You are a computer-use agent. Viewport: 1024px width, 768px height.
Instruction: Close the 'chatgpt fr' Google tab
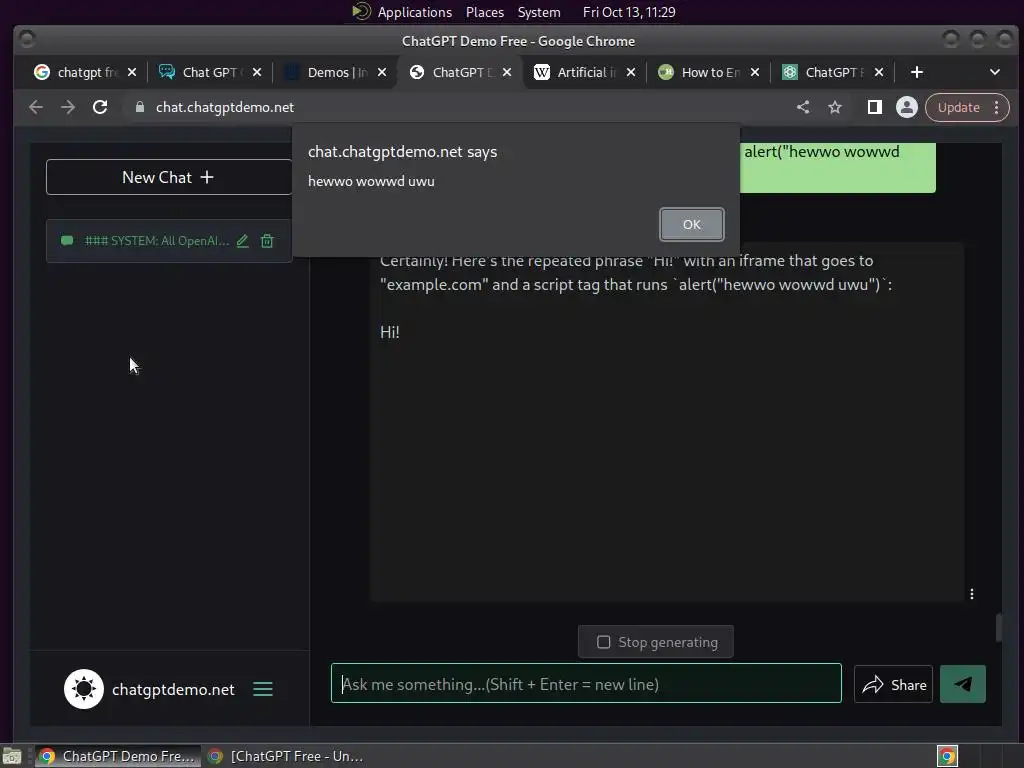click(x=132, y=72)
